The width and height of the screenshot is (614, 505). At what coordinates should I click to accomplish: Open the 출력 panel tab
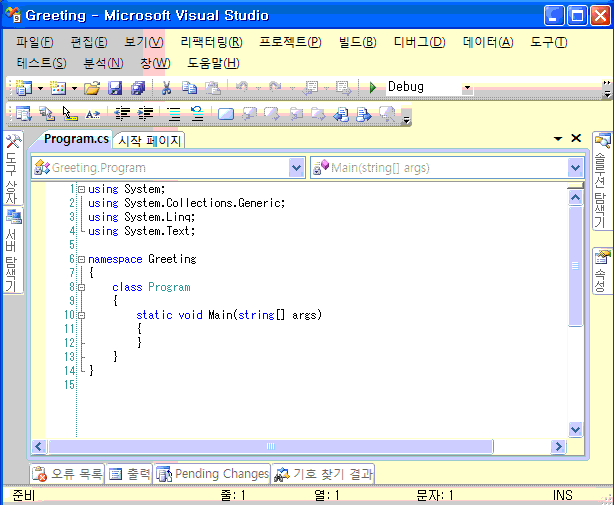pos(129,474)
